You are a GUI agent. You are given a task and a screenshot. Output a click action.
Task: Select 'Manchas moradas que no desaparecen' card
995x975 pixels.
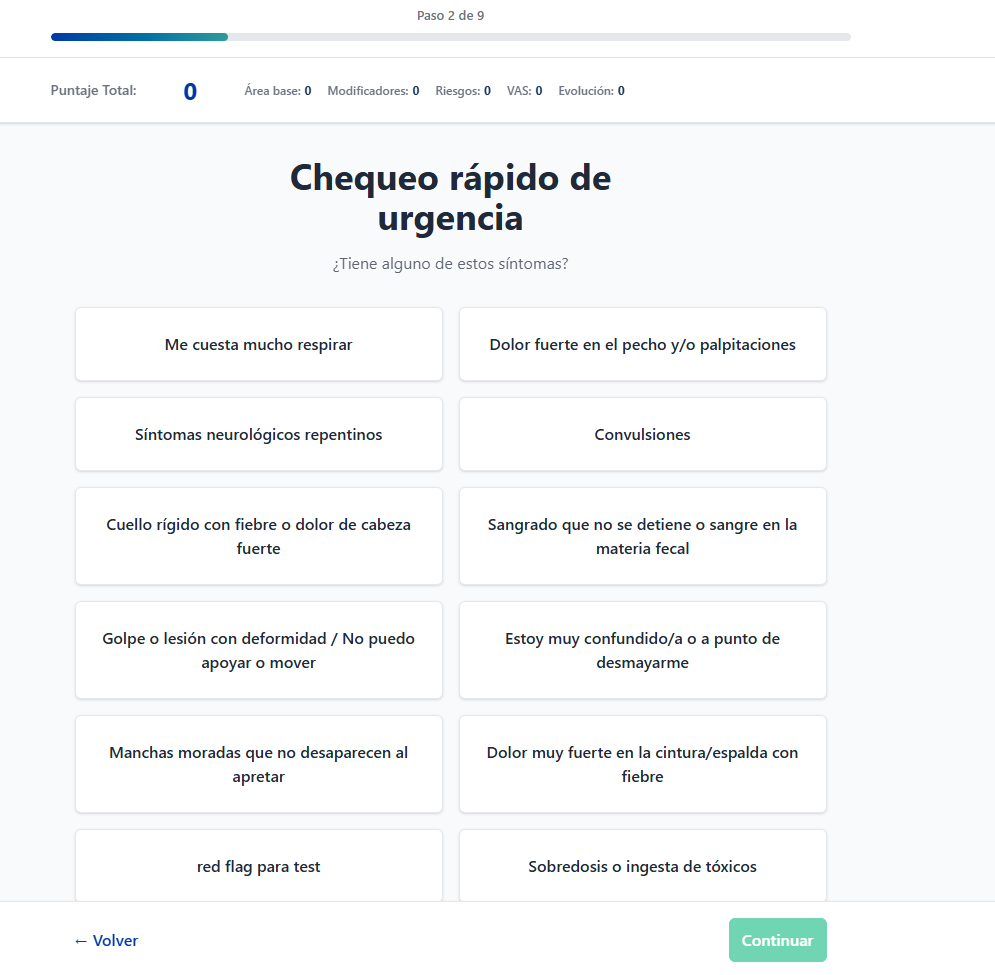tap(258, 764)
